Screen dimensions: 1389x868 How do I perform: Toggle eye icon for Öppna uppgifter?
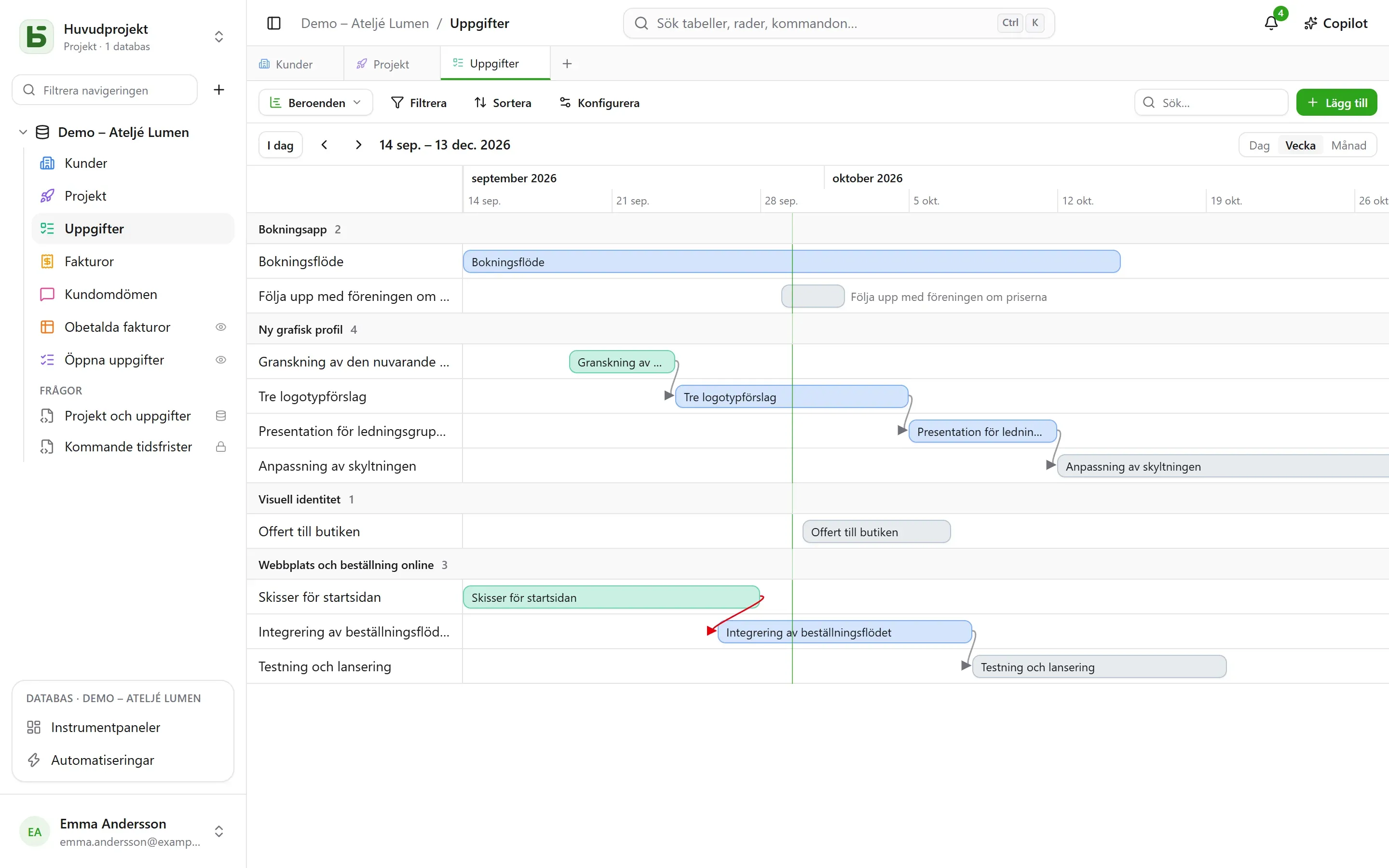[x=220, y=359]
